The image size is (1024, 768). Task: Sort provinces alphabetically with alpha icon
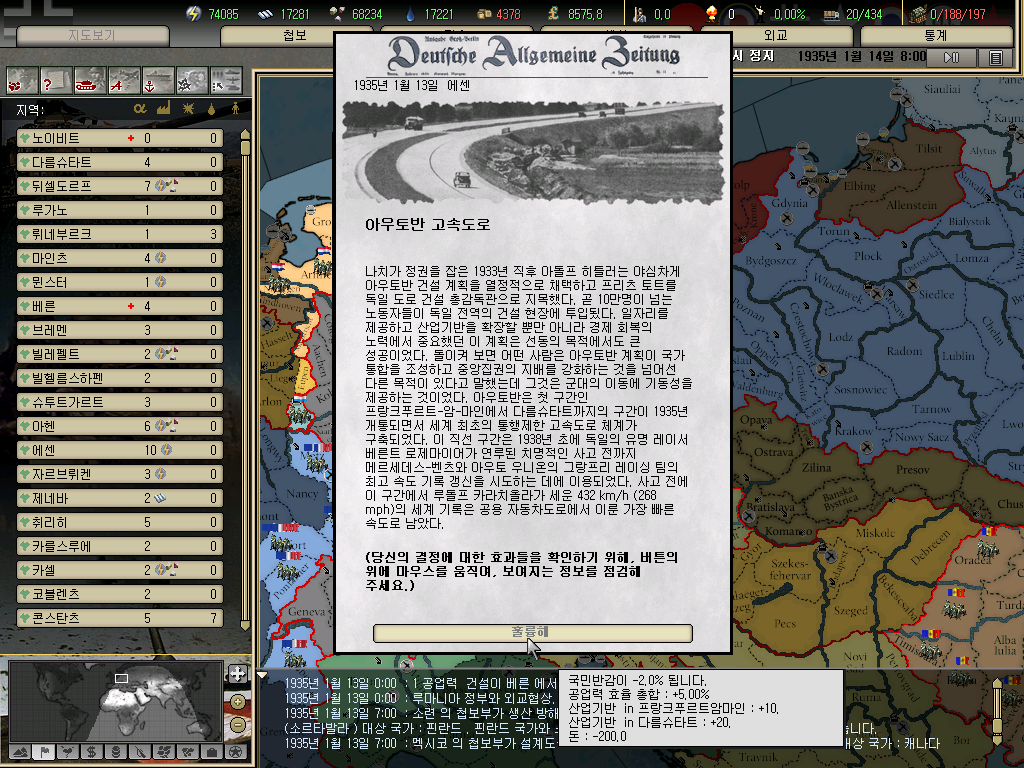tap(140, 108)
